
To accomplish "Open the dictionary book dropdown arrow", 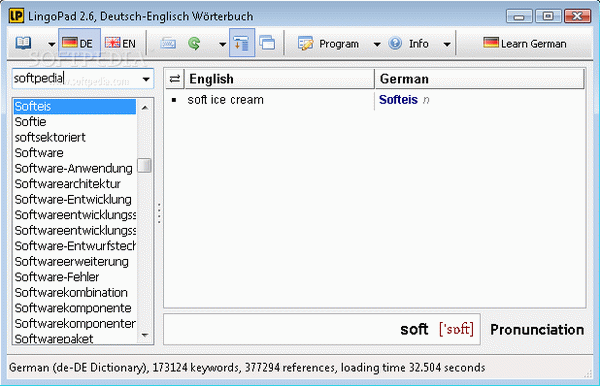I will [x=51, y=44].
